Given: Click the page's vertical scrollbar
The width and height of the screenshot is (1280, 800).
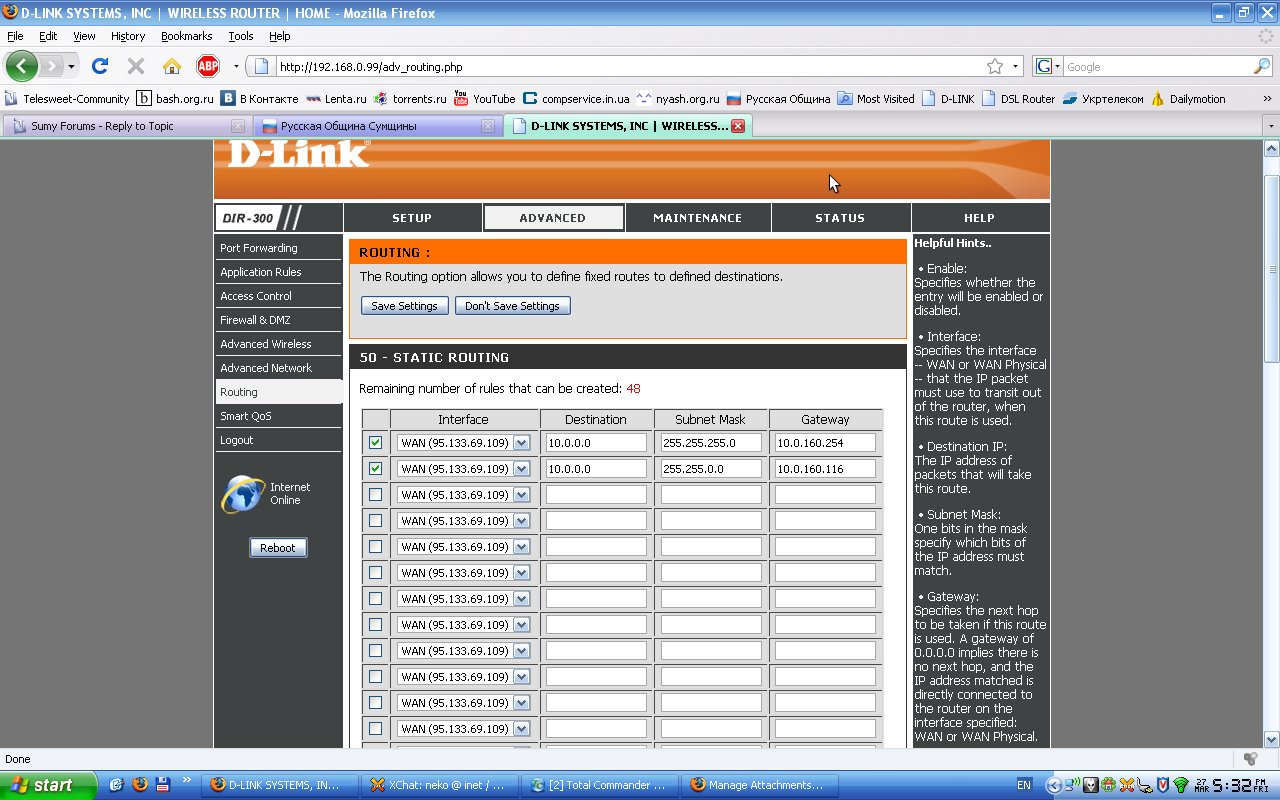Looking at the screenshot, I should coord(1271,300).
